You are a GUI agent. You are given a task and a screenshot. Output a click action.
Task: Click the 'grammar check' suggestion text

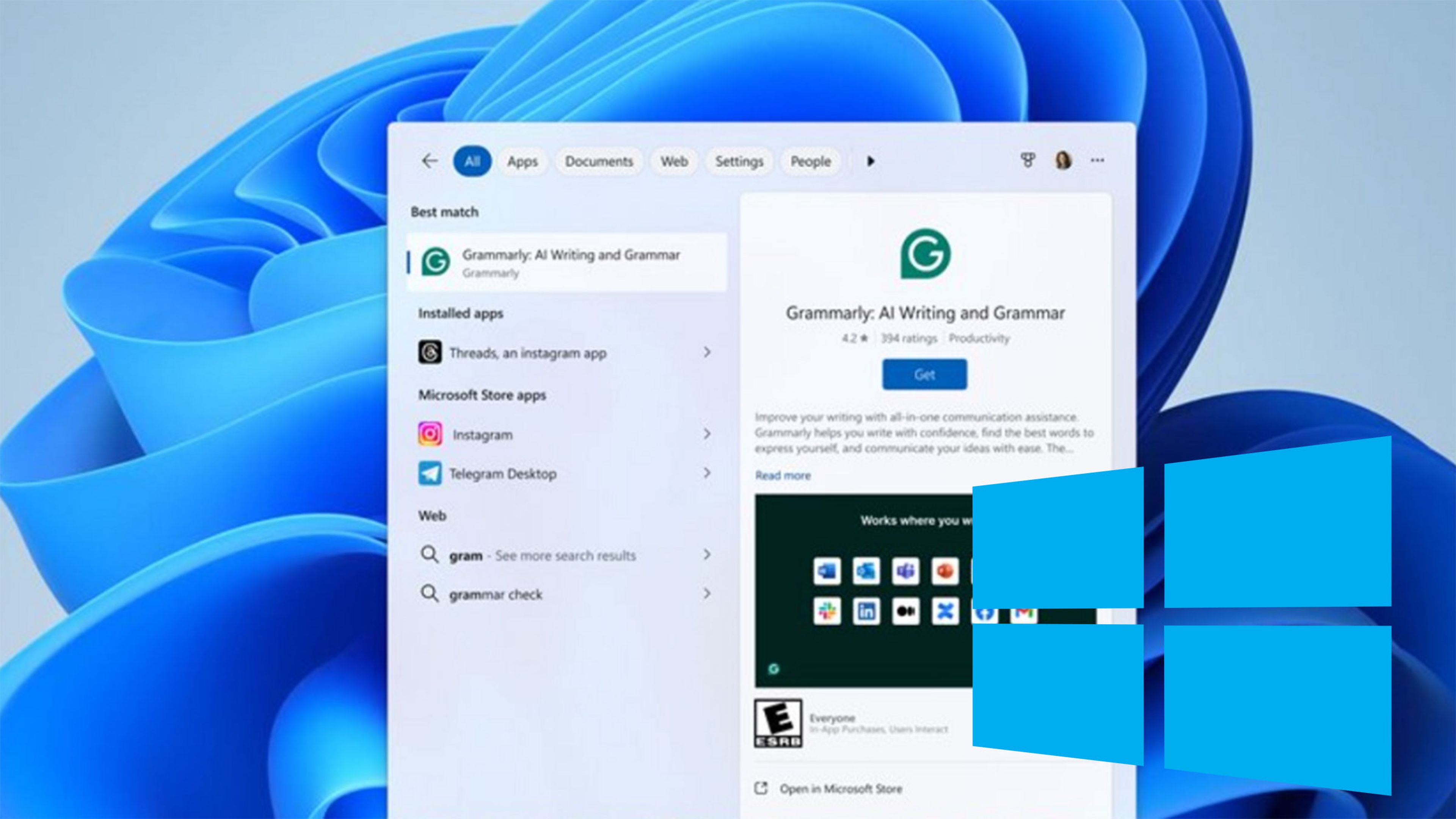pos(496,595)
